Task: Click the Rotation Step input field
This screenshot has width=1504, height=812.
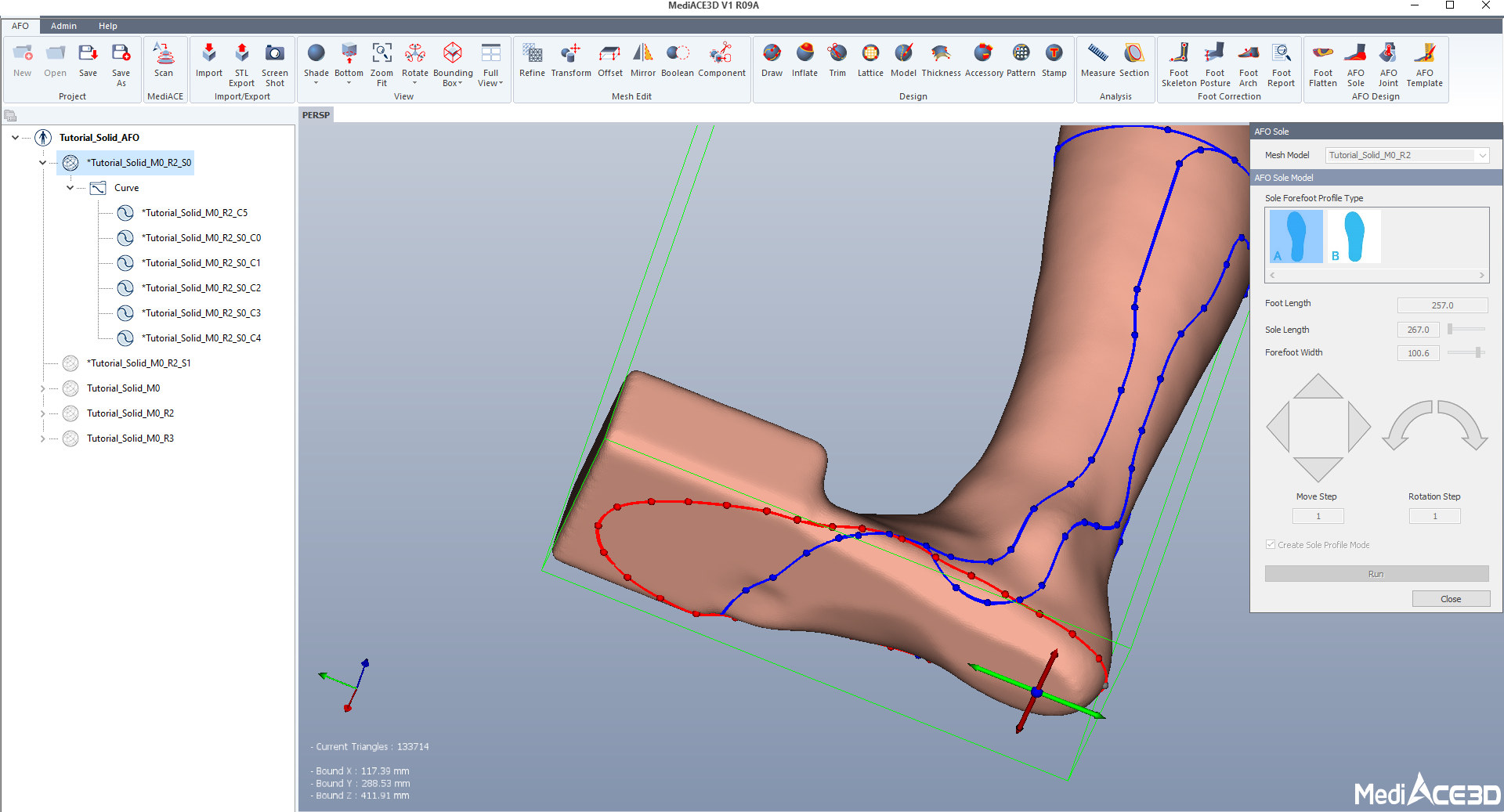Action: (x=1435, y=516)
